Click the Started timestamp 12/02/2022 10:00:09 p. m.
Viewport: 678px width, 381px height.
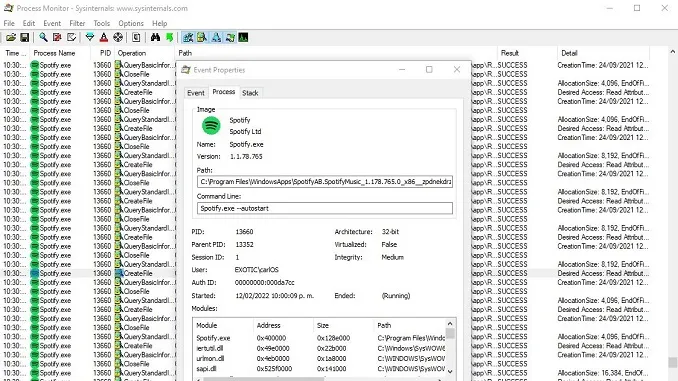click(275, 296)
